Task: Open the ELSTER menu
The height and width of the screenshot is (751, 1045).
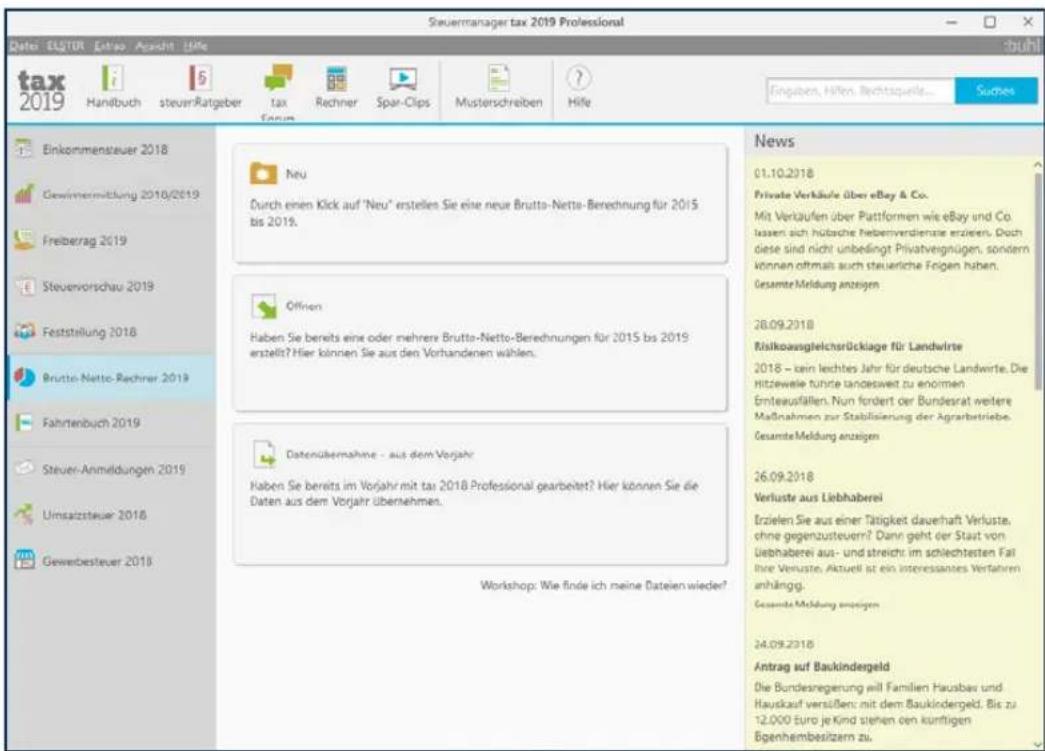Action: [x=65, y=46]
